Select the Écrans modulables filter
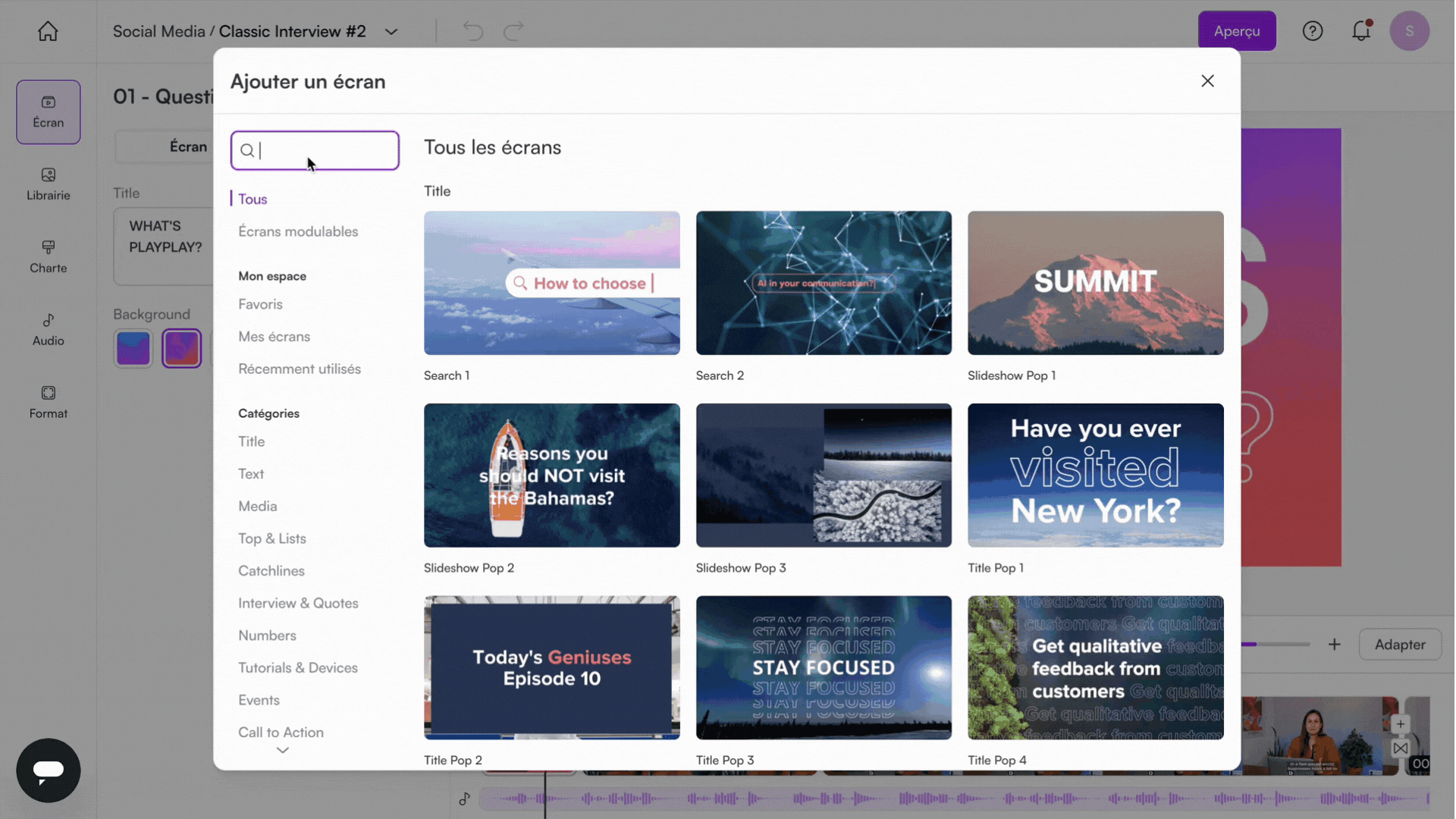1456x819 pixels. pos(298,231)
